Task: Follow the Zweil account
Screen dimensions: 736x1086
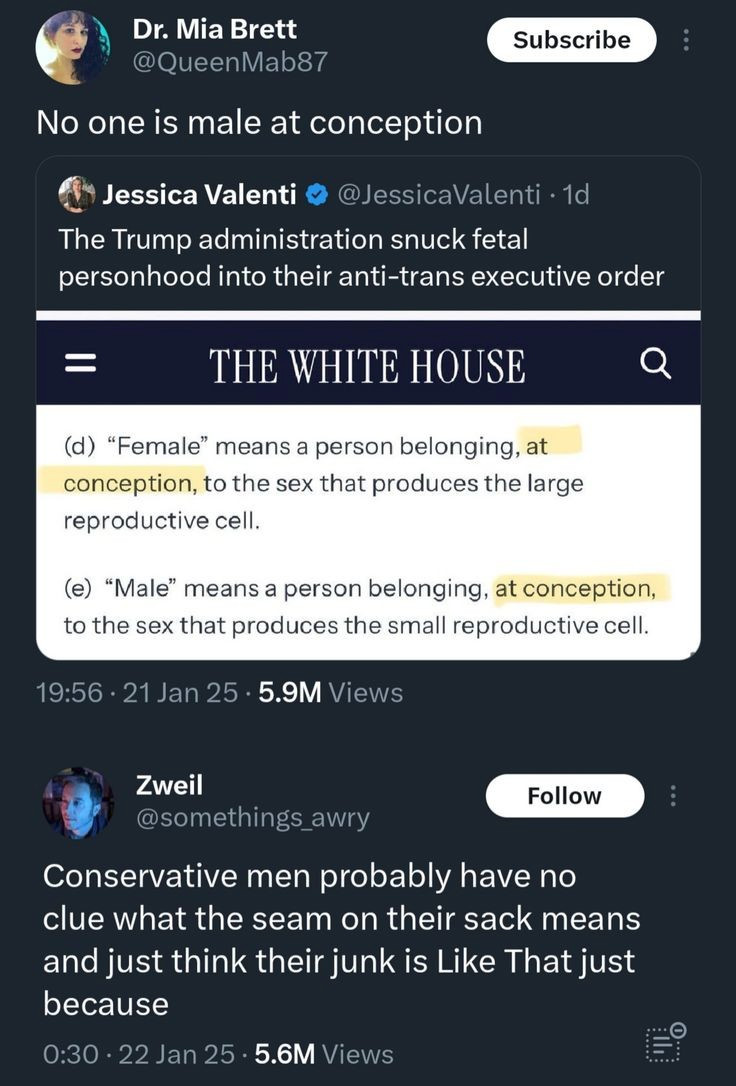Action: pyautogui.click(x=564, y=796)
